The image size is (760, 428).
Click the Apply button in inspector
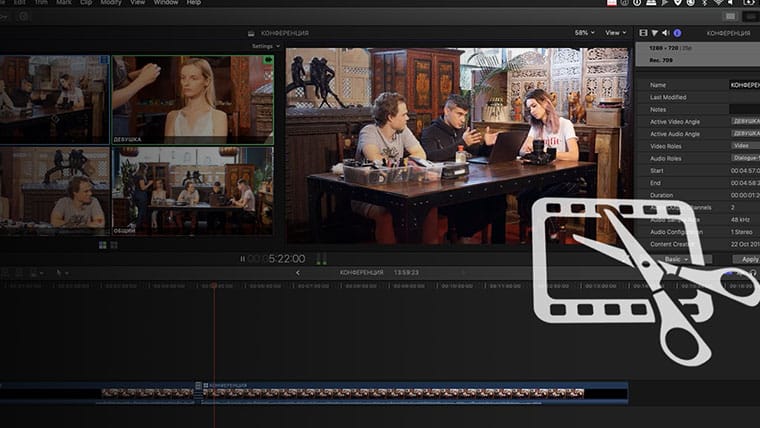746,259
